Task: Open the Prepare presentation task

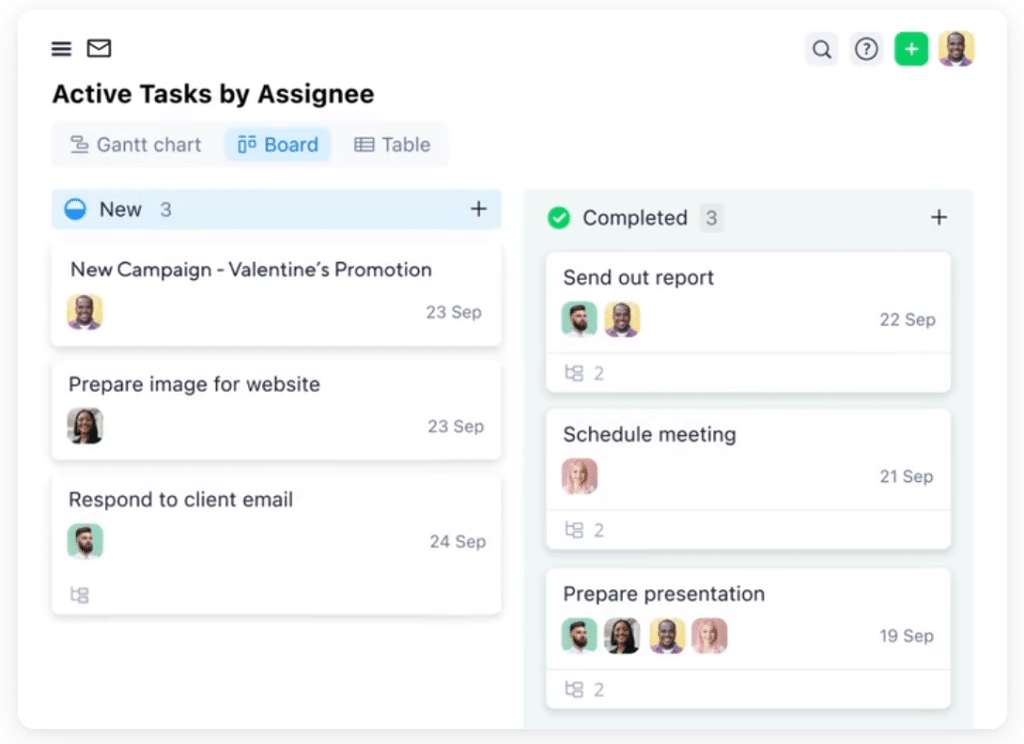Action: (x=748, y=639)
